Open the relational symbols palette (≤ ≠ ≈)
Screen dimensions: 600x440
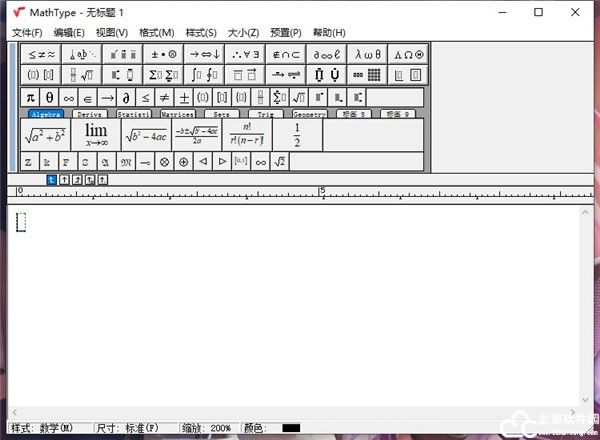[40, 54]
